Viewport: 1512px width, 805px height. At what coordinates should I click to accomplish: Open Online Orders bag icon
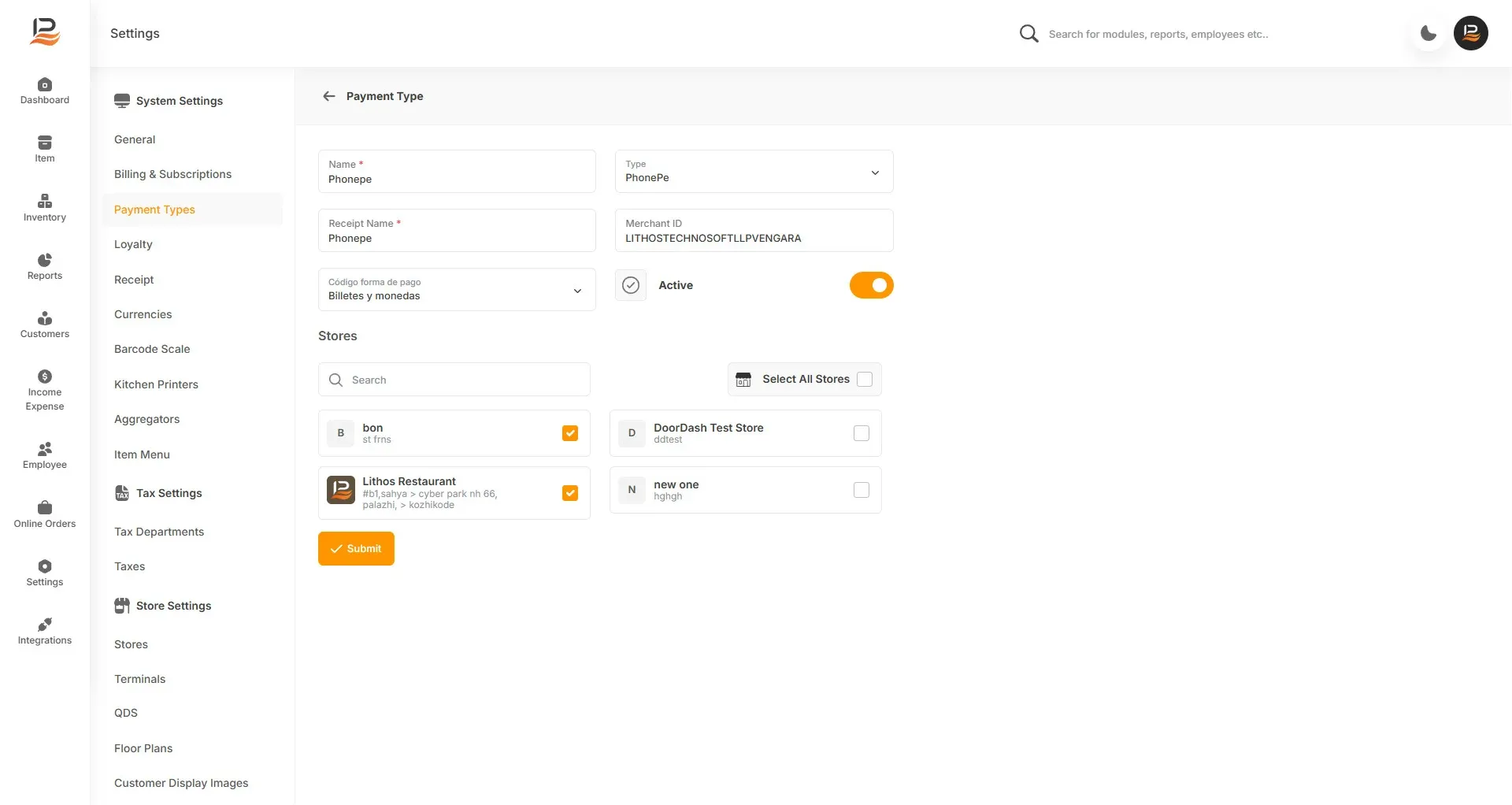pyautogui.click(x=45, y=507)
